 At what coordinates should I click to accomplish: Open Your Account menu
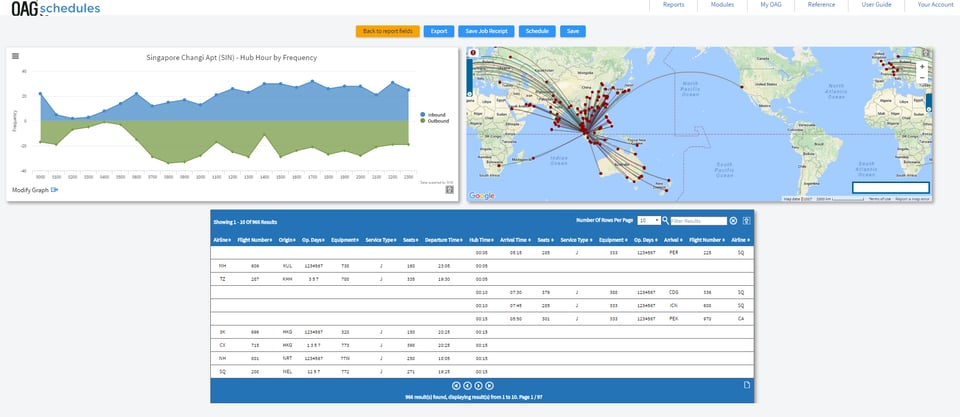click(935, 5)
